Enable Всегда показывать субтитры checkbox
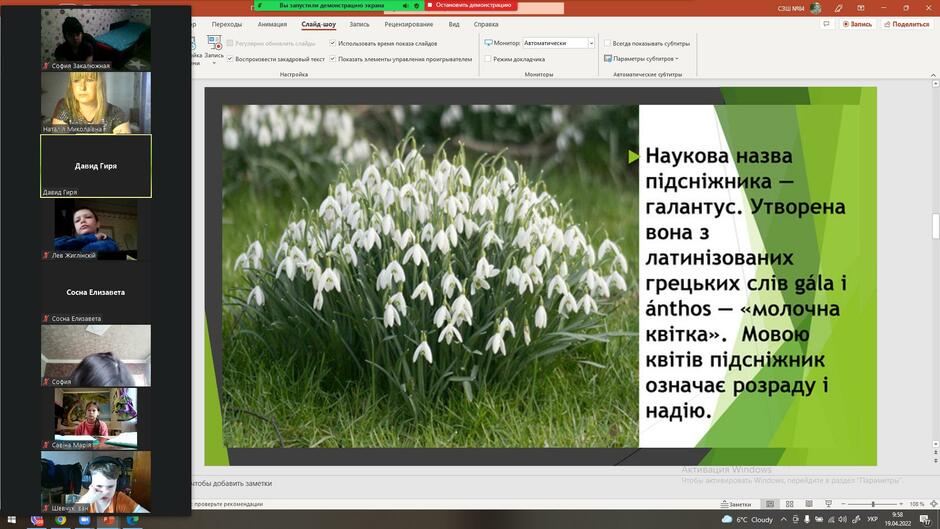 point(607,43)
